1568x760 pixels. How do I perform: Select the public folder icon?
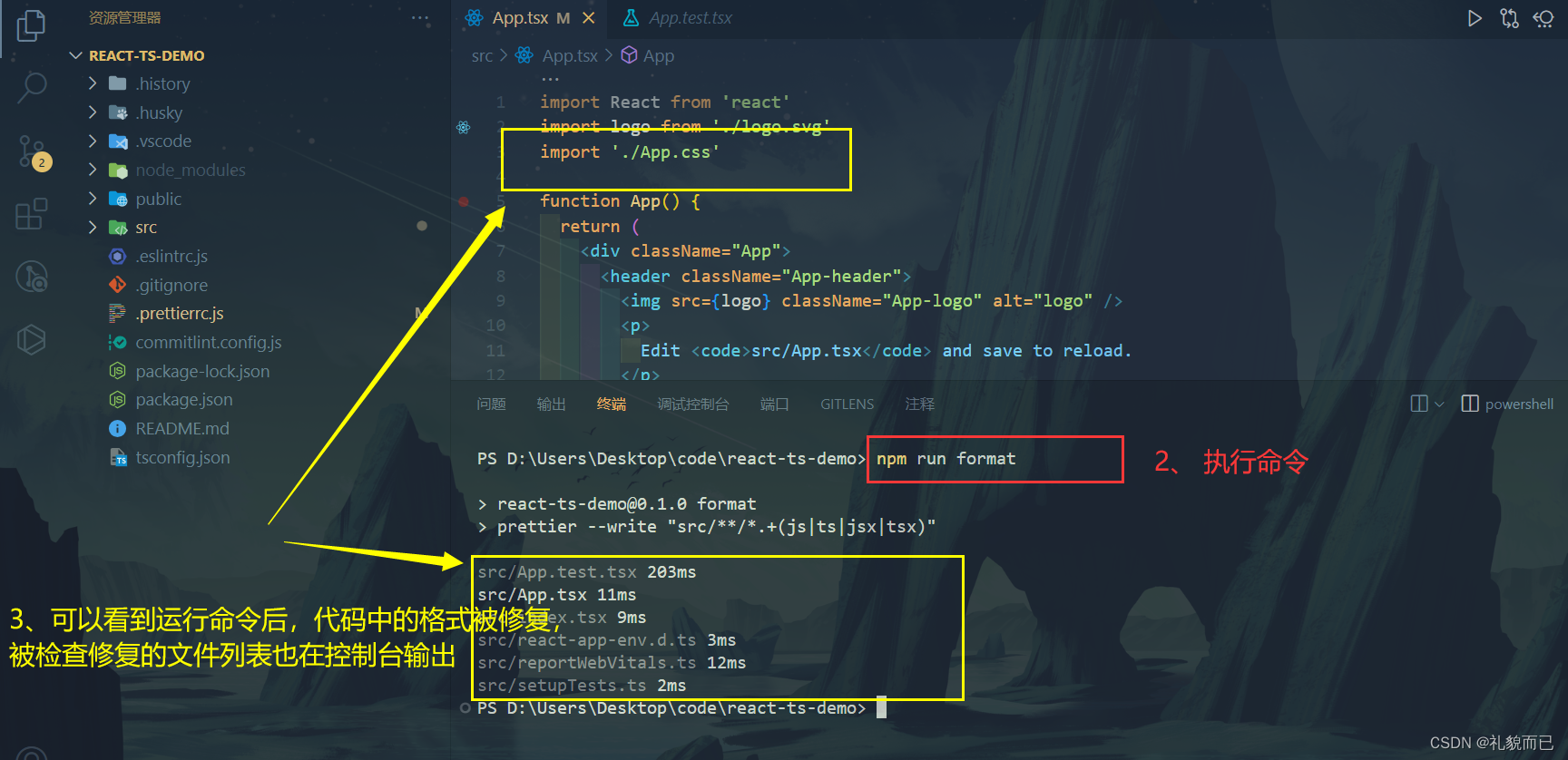[x=118, y=199]
